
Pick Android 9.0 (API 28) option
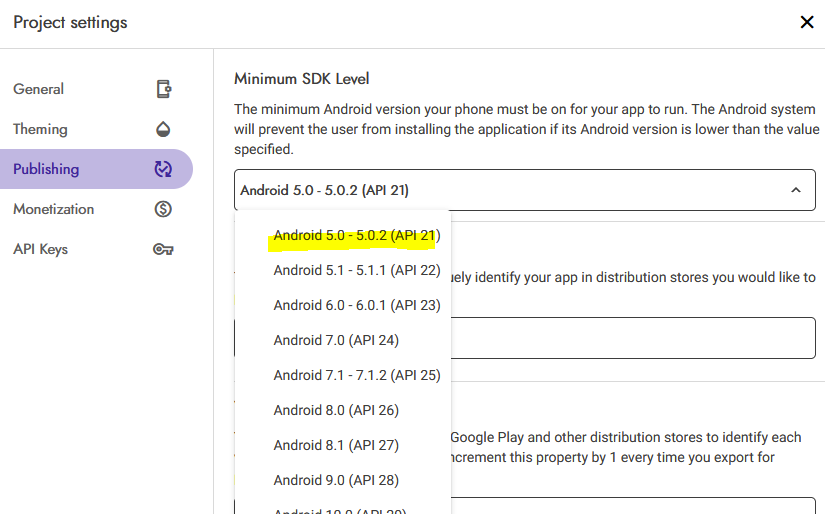point(336,480)
